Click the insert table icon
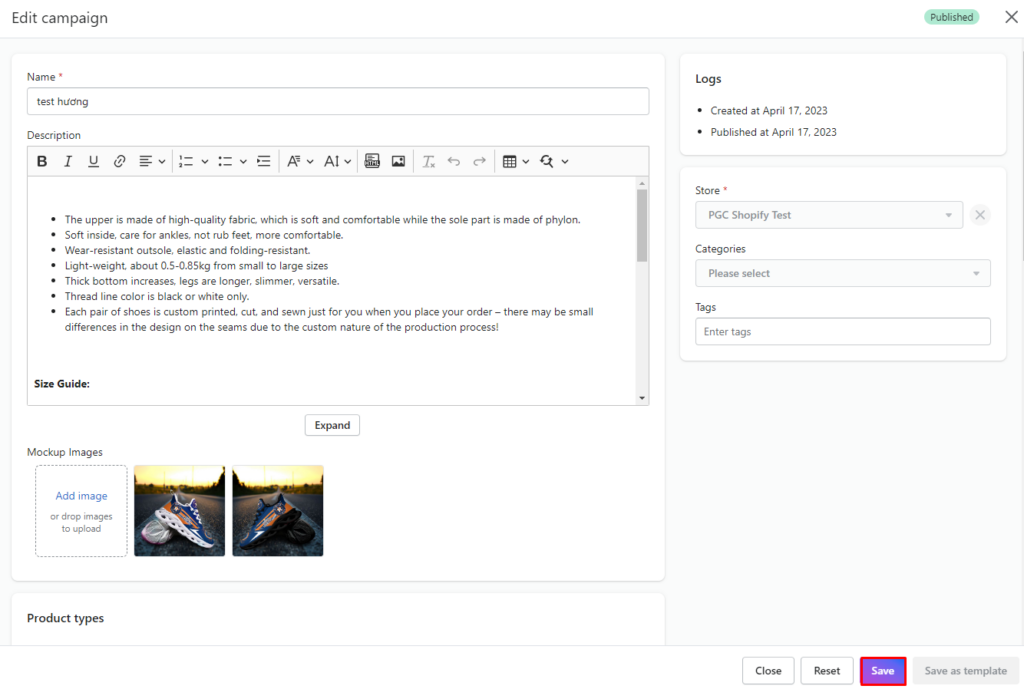The height and width of the screenshot is (689, 1024). 510,161
